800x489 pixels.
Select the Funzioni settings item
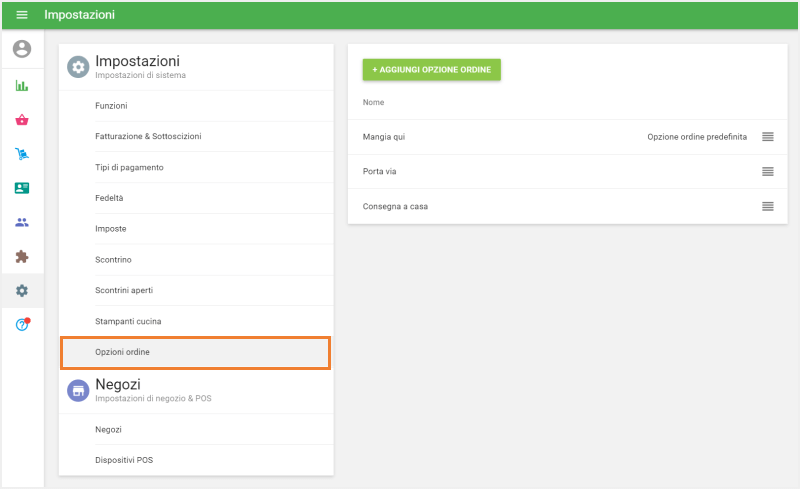point(111,105)
